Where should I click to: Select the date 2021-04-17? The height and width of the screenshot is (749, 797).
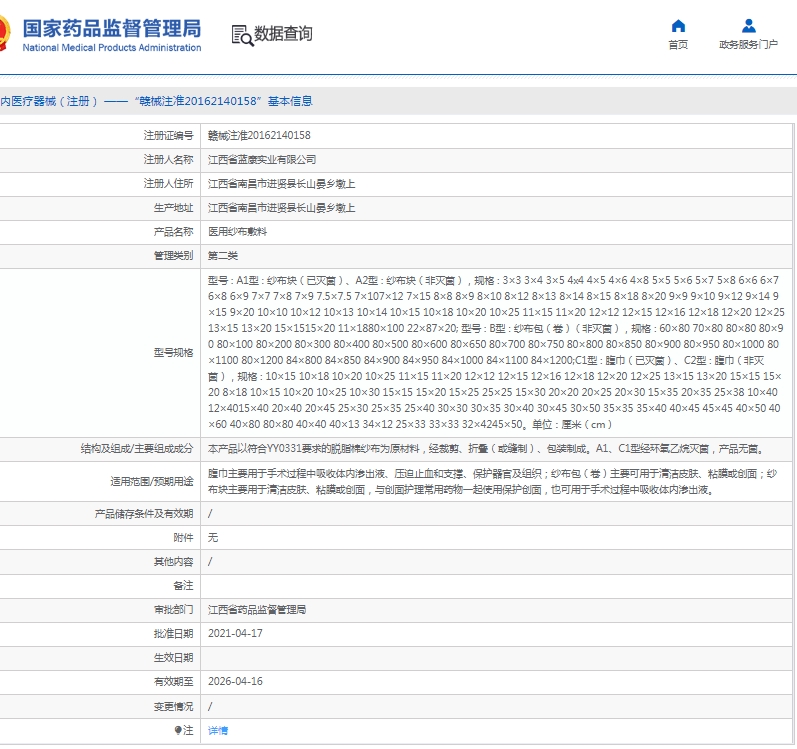click(235, 634)
